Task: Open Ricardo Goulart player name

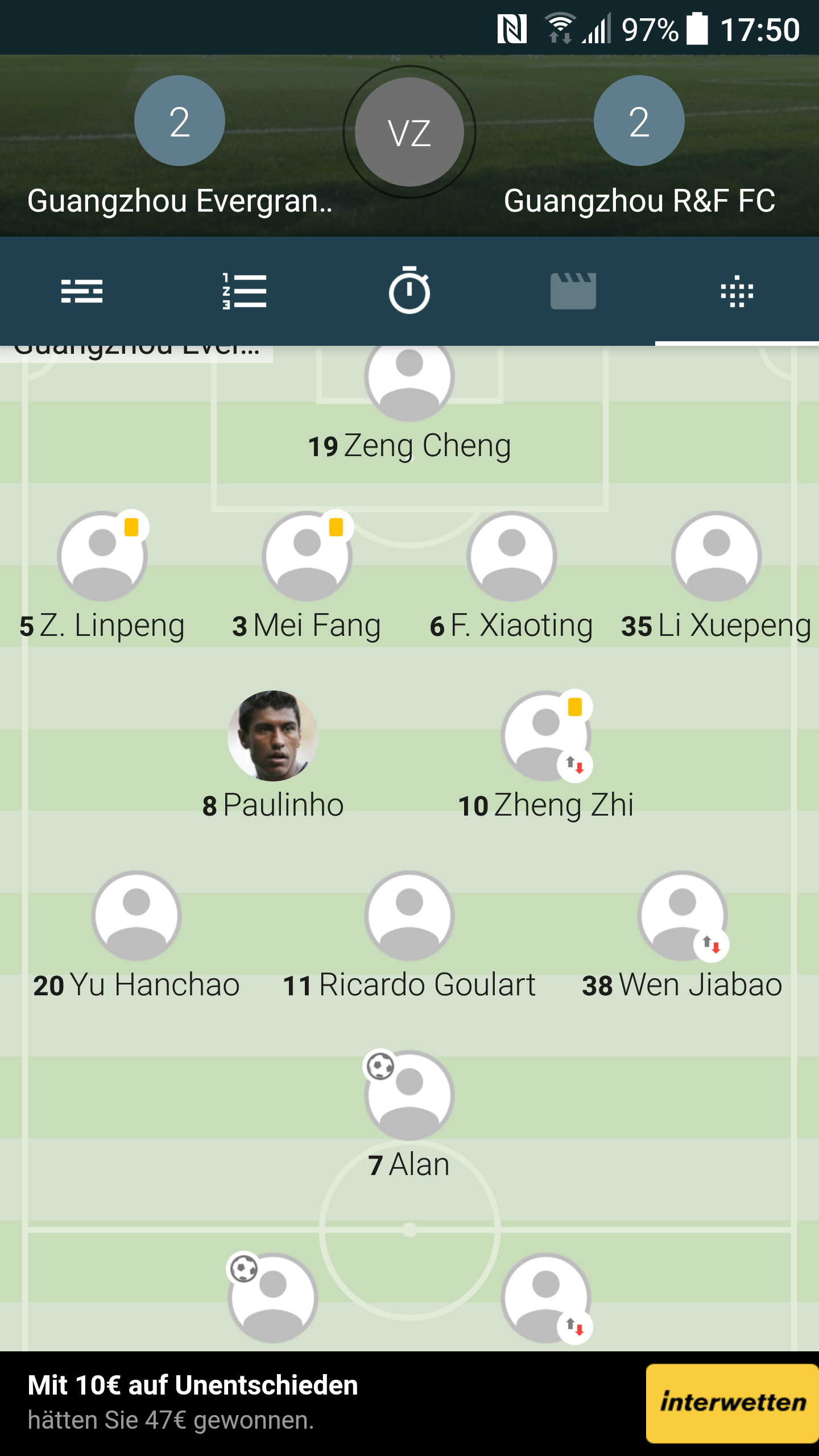Action: (x=409, y=985)
